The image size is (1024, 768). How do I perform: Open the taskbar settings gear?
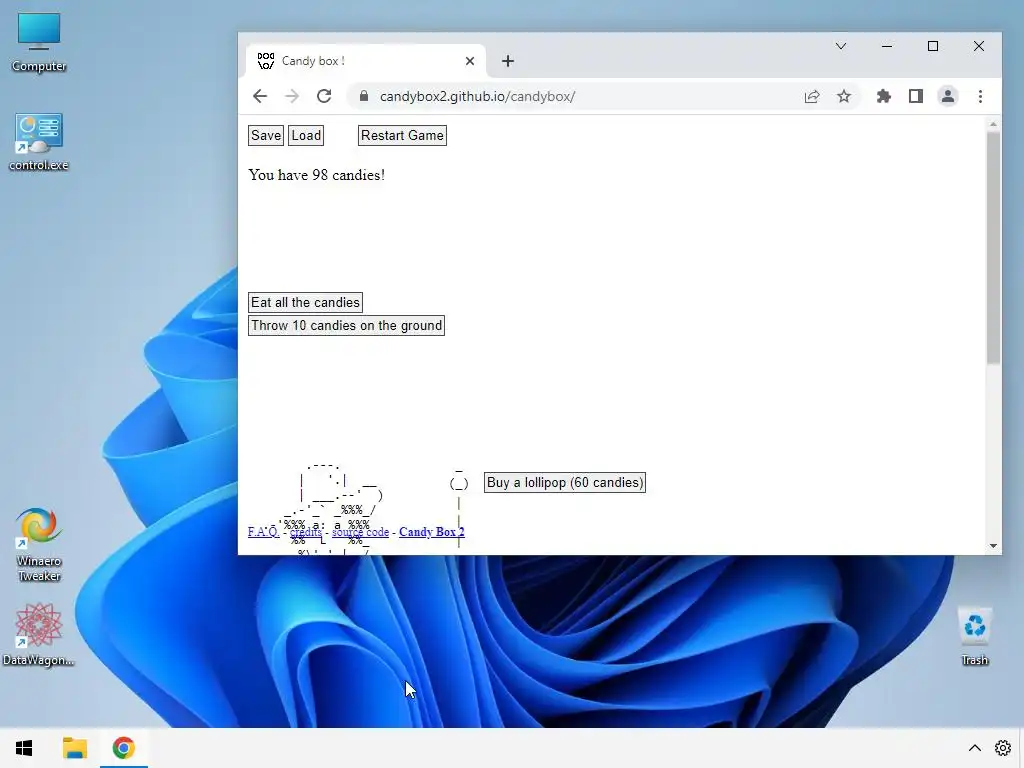pyautogui.click(x=1002, y=748)
